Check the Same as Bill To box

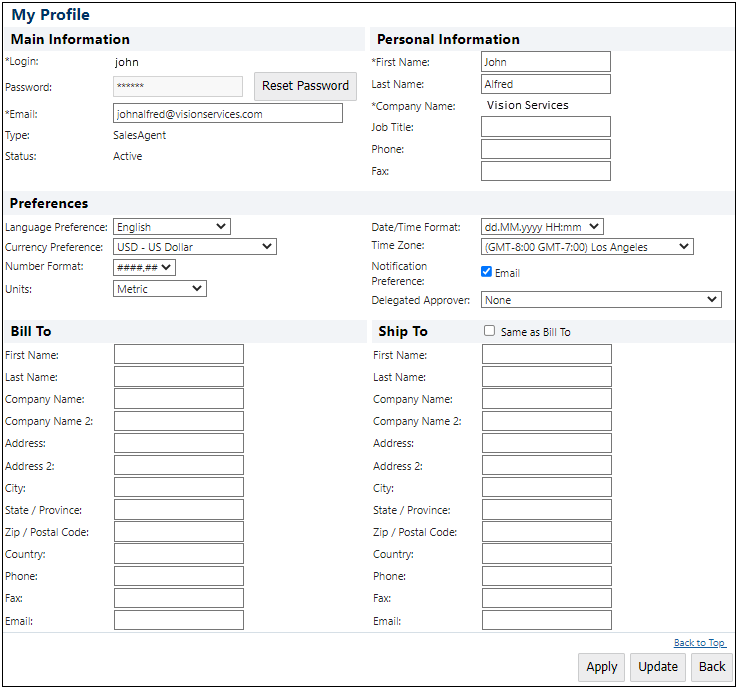point(489,331)
